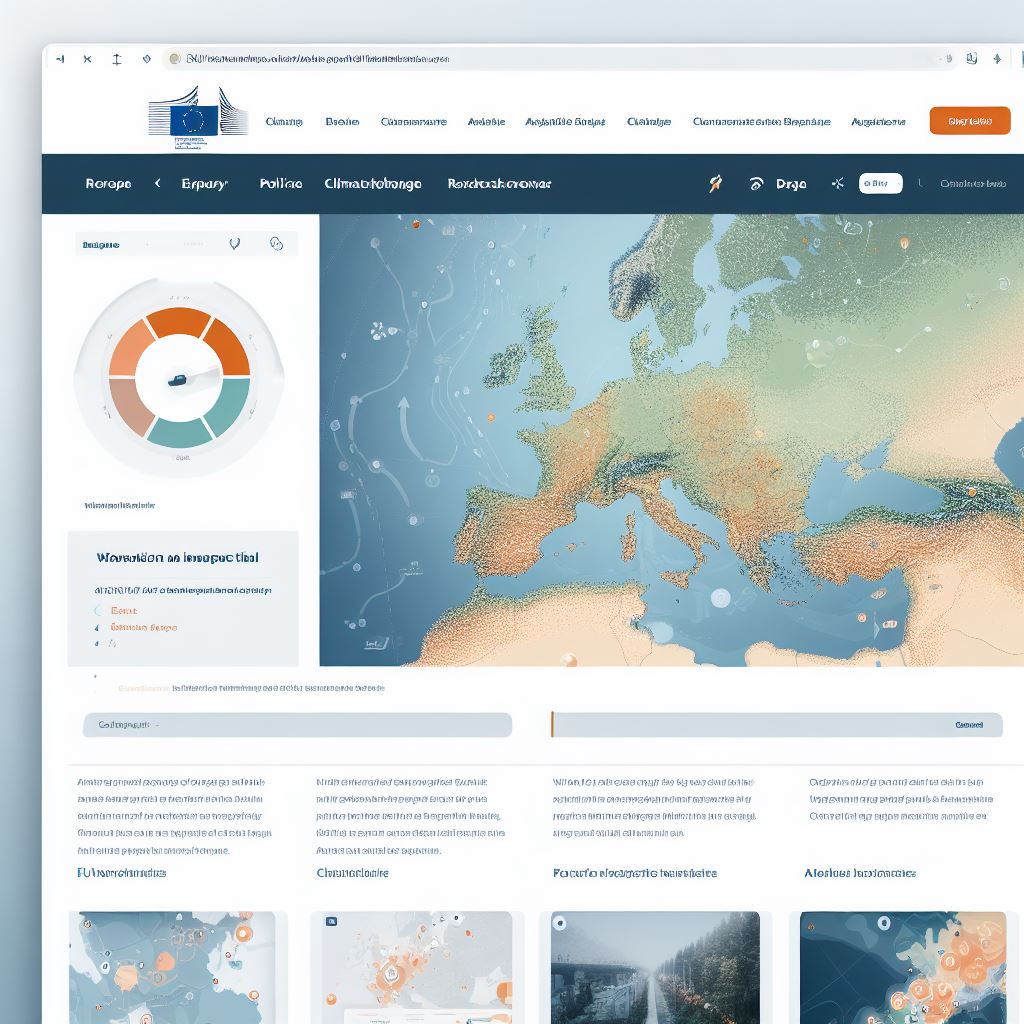
Task: Click the rocket icon in the dark navigation bar
Action: click(x=715, y=184)
